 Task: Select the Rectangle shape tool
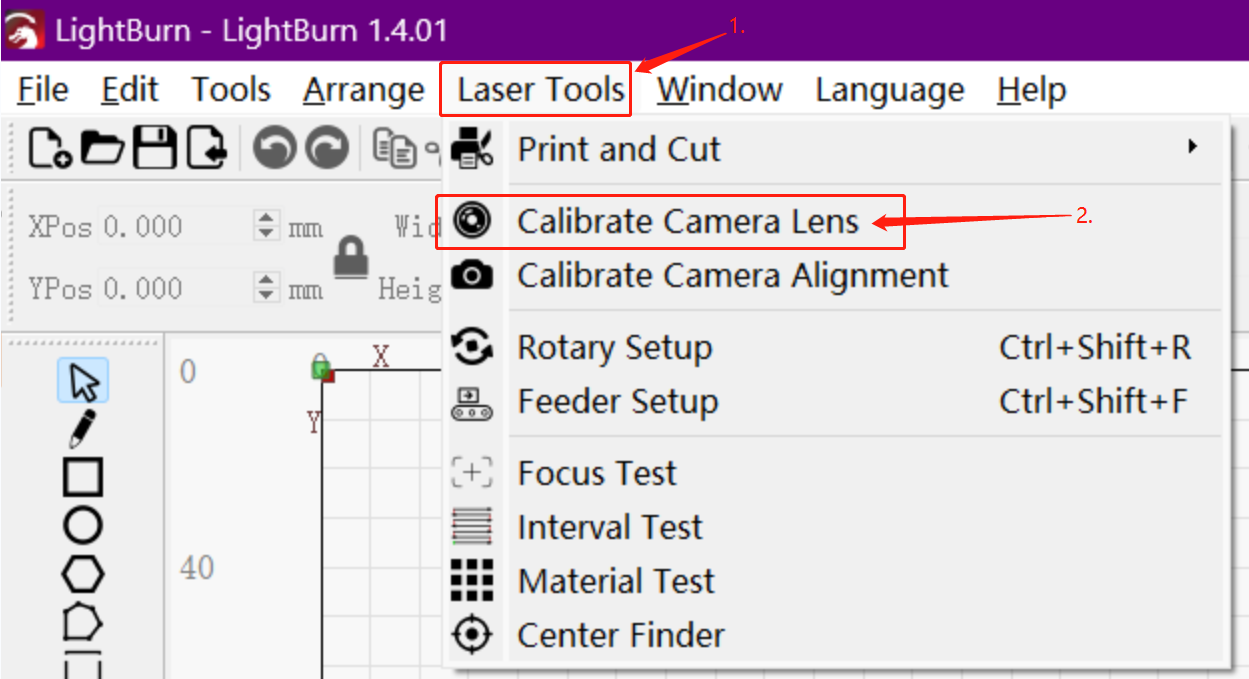click(83, 476)
